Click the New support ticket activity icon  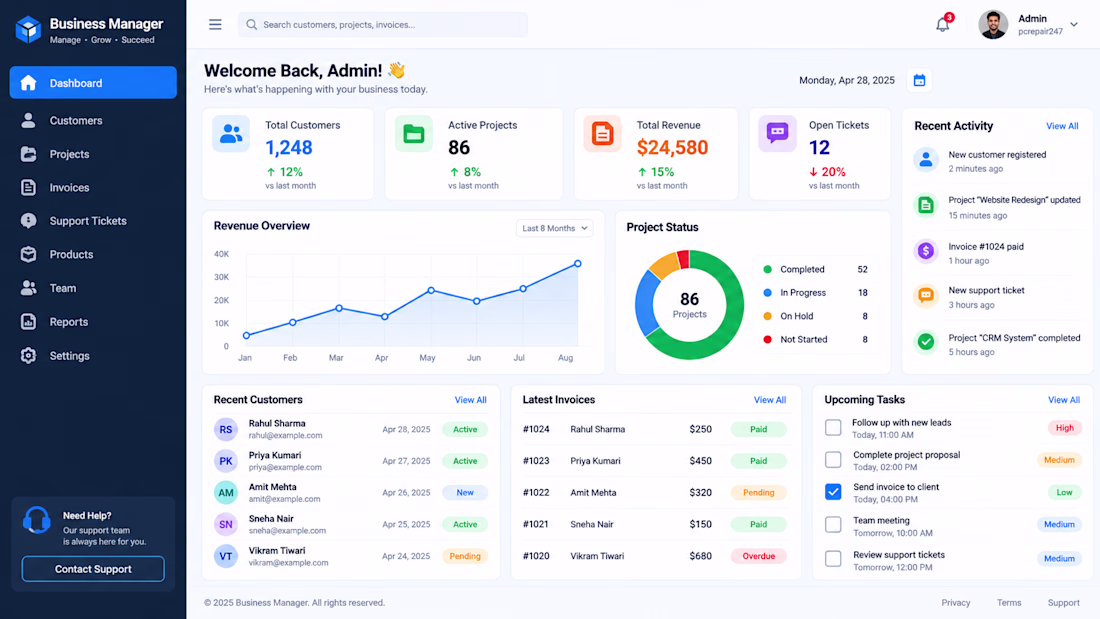[x=926, y=296]
